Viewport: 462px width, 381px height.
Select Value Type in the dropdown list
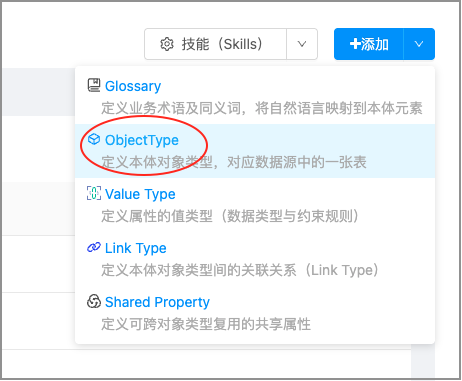255,205
